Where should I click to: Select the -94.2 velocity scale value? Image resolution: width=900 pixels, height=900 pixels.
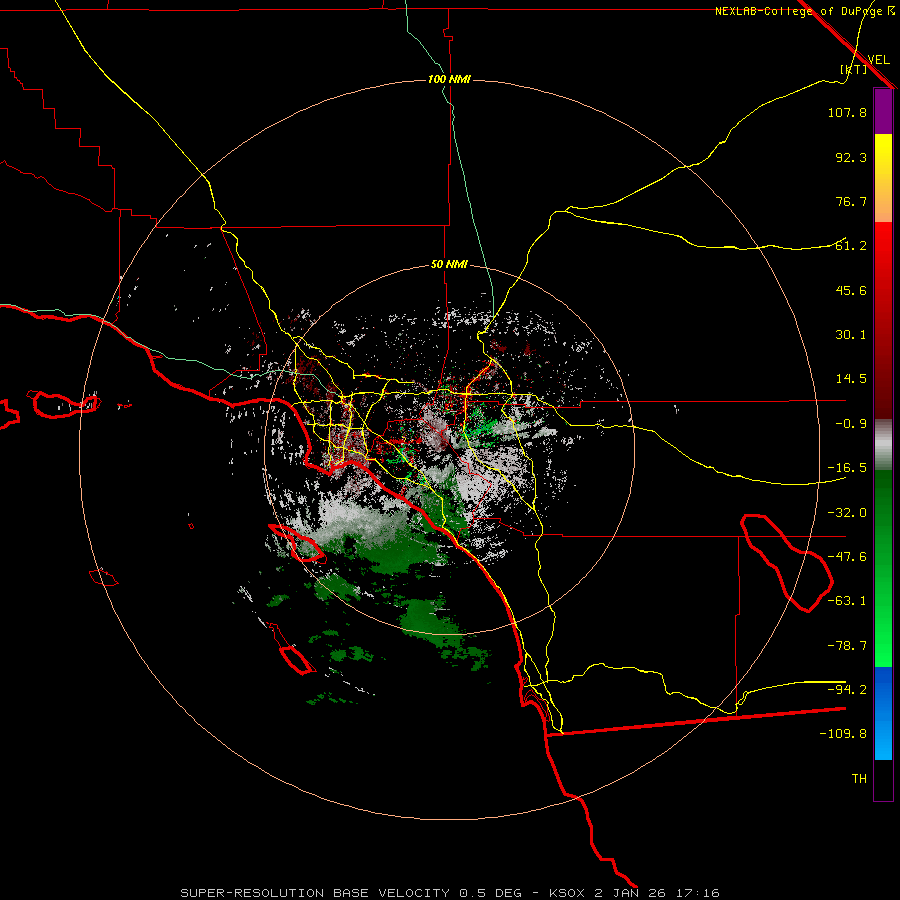point(847,690)
